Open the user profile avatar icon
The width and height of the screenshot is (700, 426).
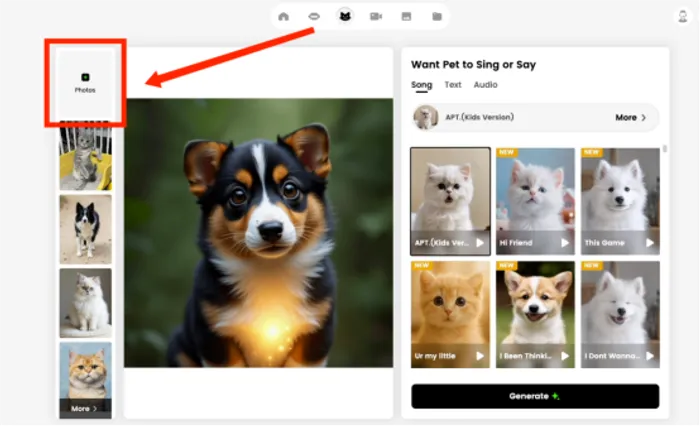point(682,16)
